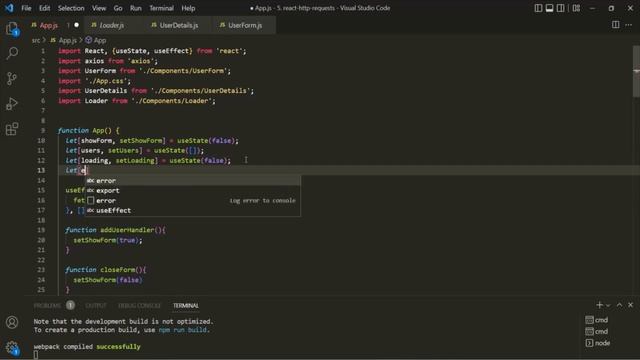
Task: Open the Manage gear icon
Action: pos(12,347)
